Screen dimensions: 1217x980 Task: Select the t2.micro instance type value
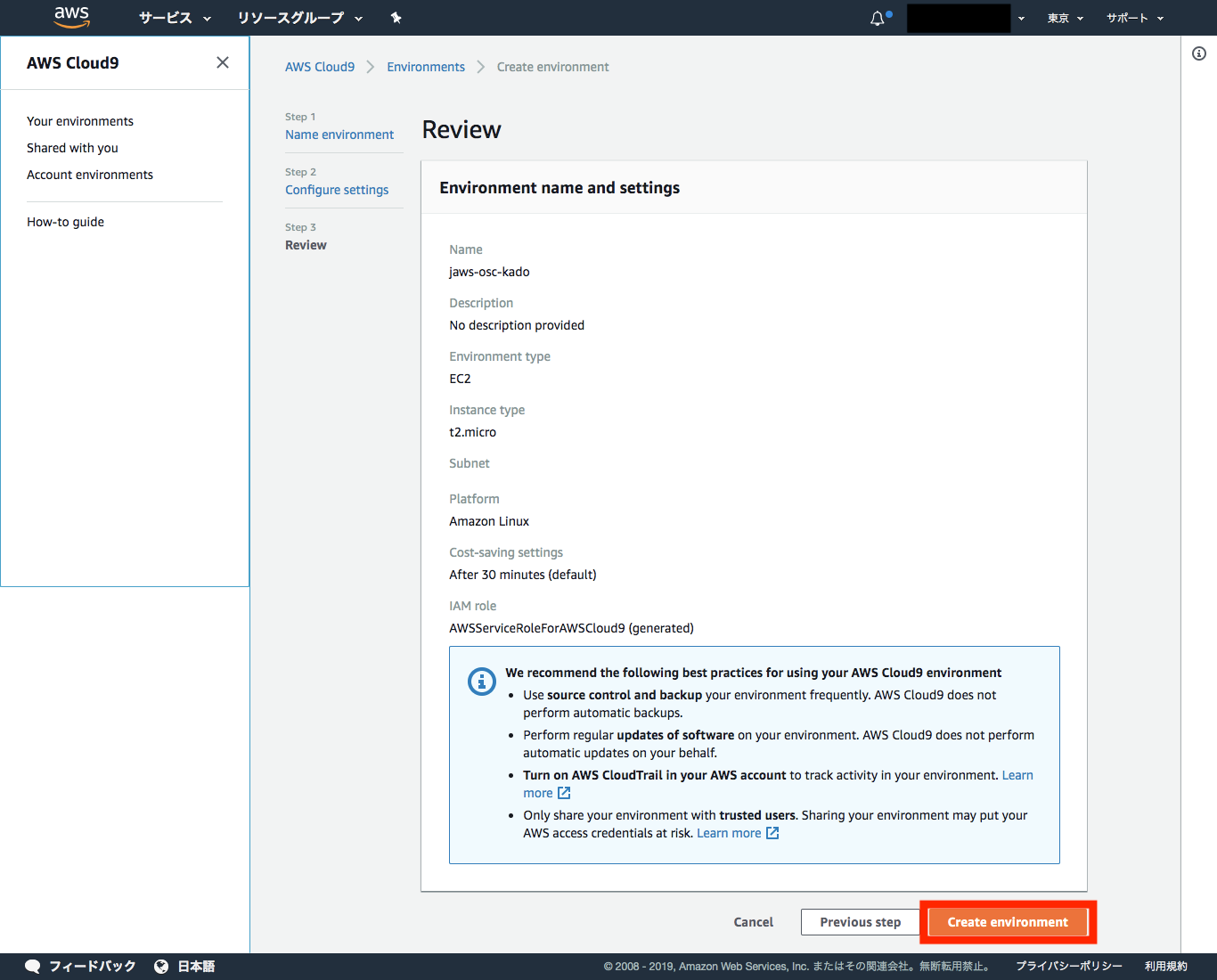point(472,432)
